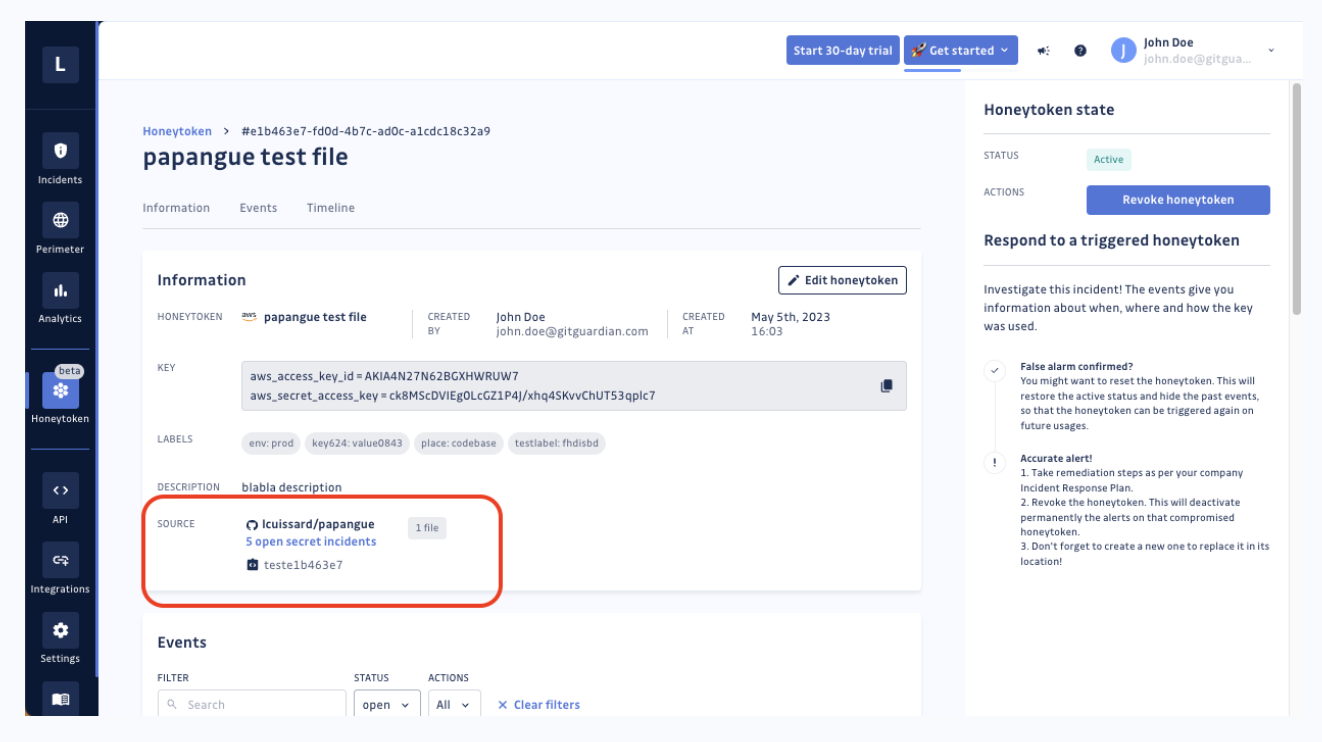This screenshot has height=742, width=1322.
Task: Clear filters in the Events section
Action: pyautogui.click(x=538, y=705)
